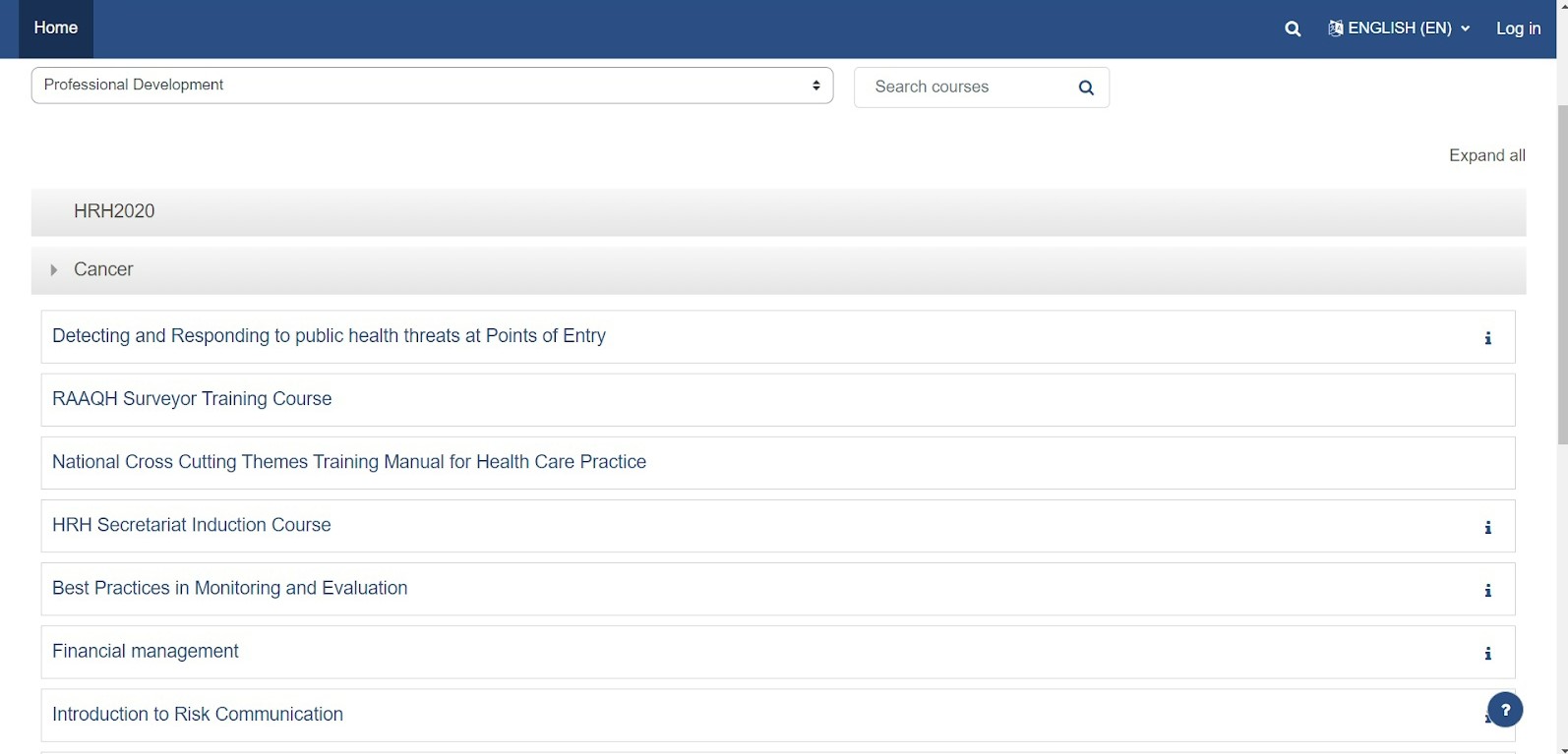
Task: Click the language globe icon beside ENGLISH (EN)
Action: click(x=1335, y=29)
